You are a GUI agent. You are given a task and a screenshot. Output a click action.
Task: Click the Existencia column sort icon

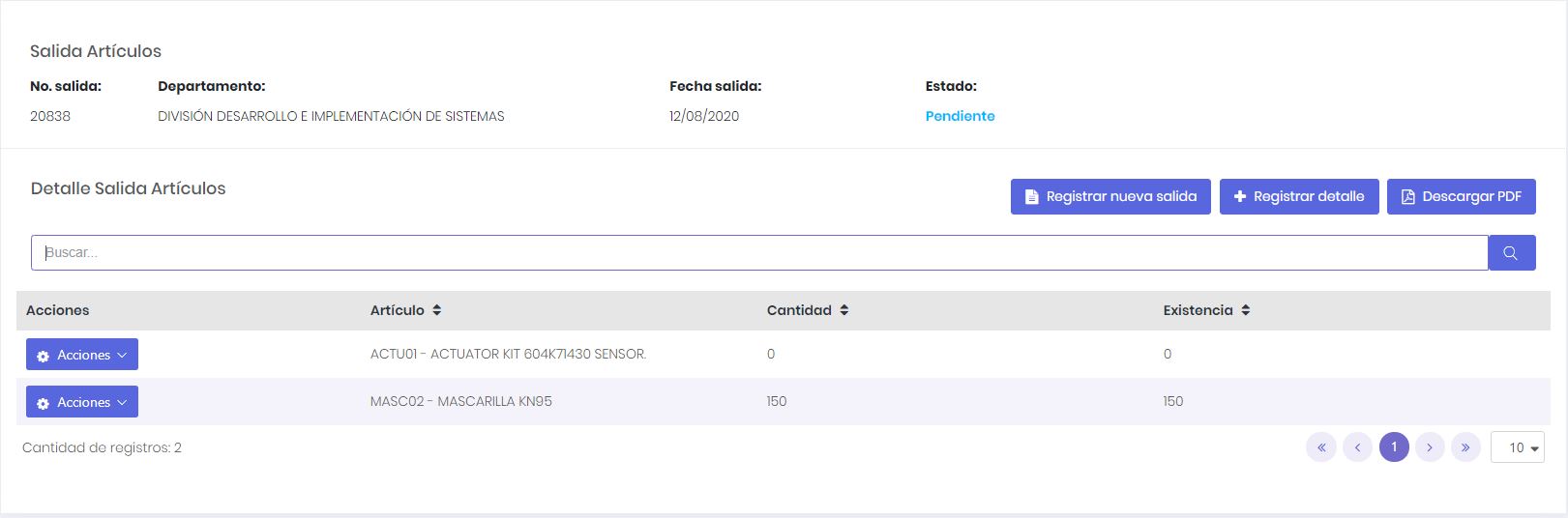(1246, 310)
